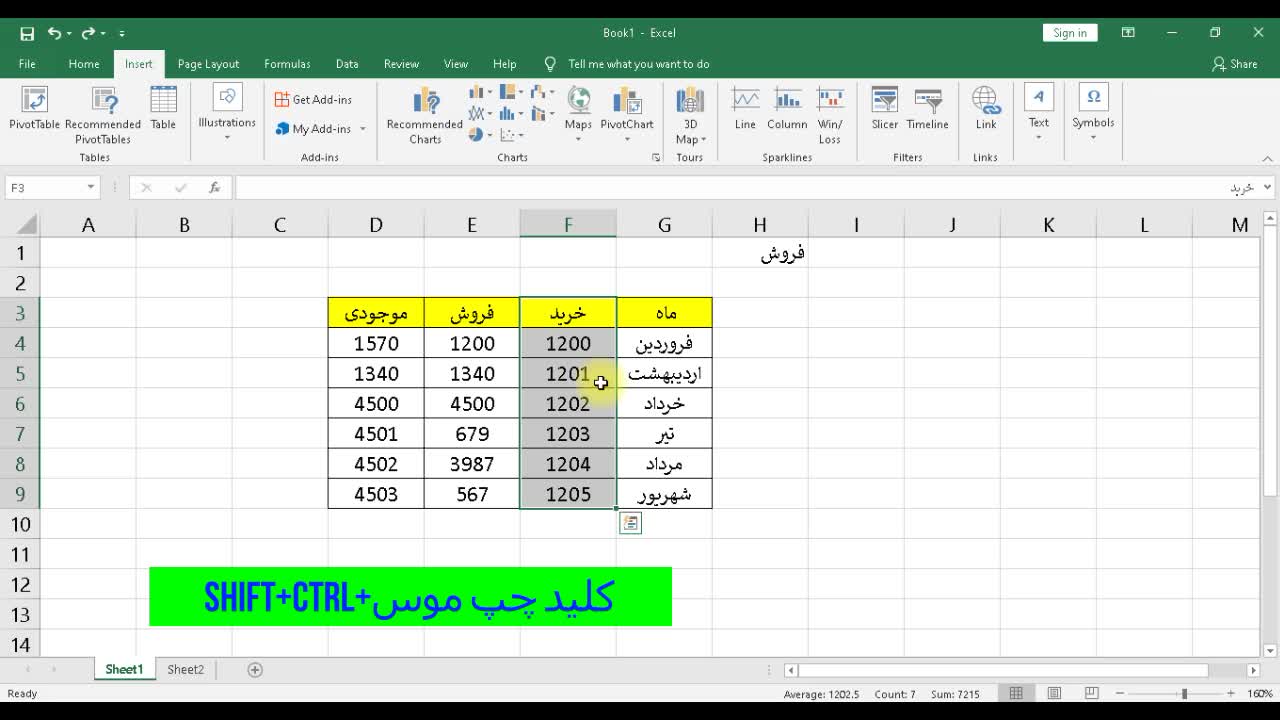This screenshot has height=720, width=1280.
Task: Open the Charts dialog launcher
Action: [x=656, y=158]
